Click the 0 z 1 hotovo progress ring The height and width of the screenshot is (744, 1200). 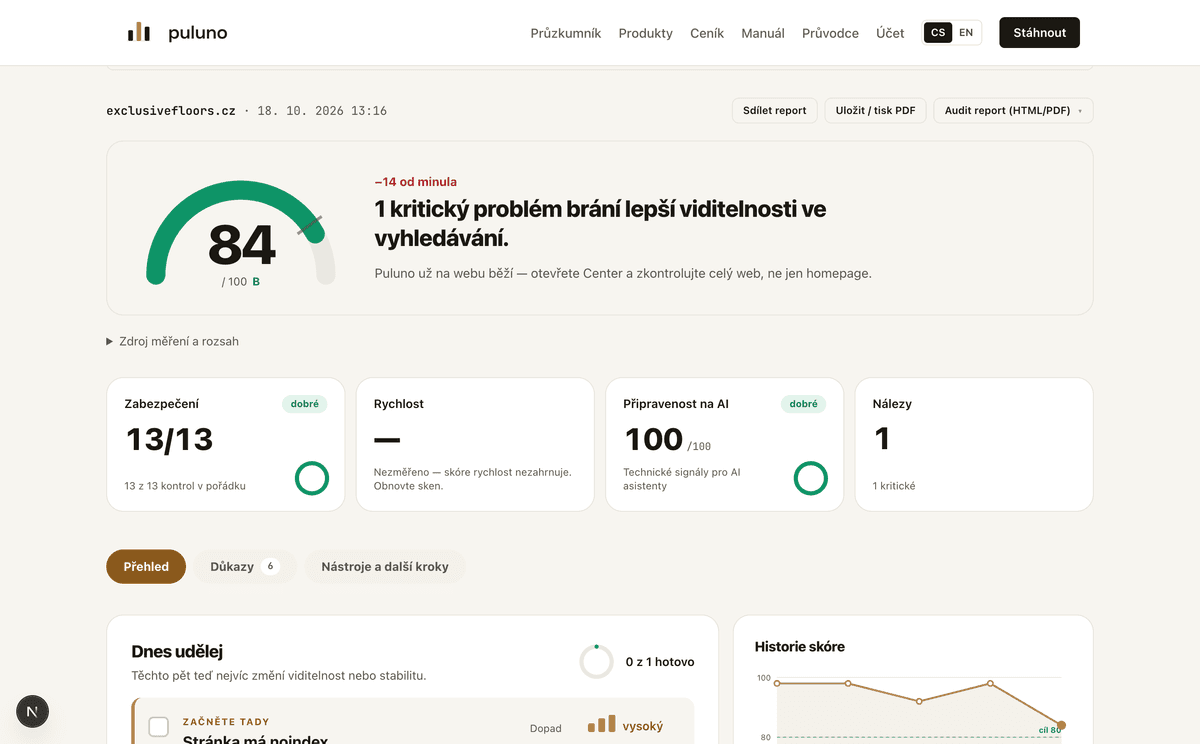pos(597,662)
